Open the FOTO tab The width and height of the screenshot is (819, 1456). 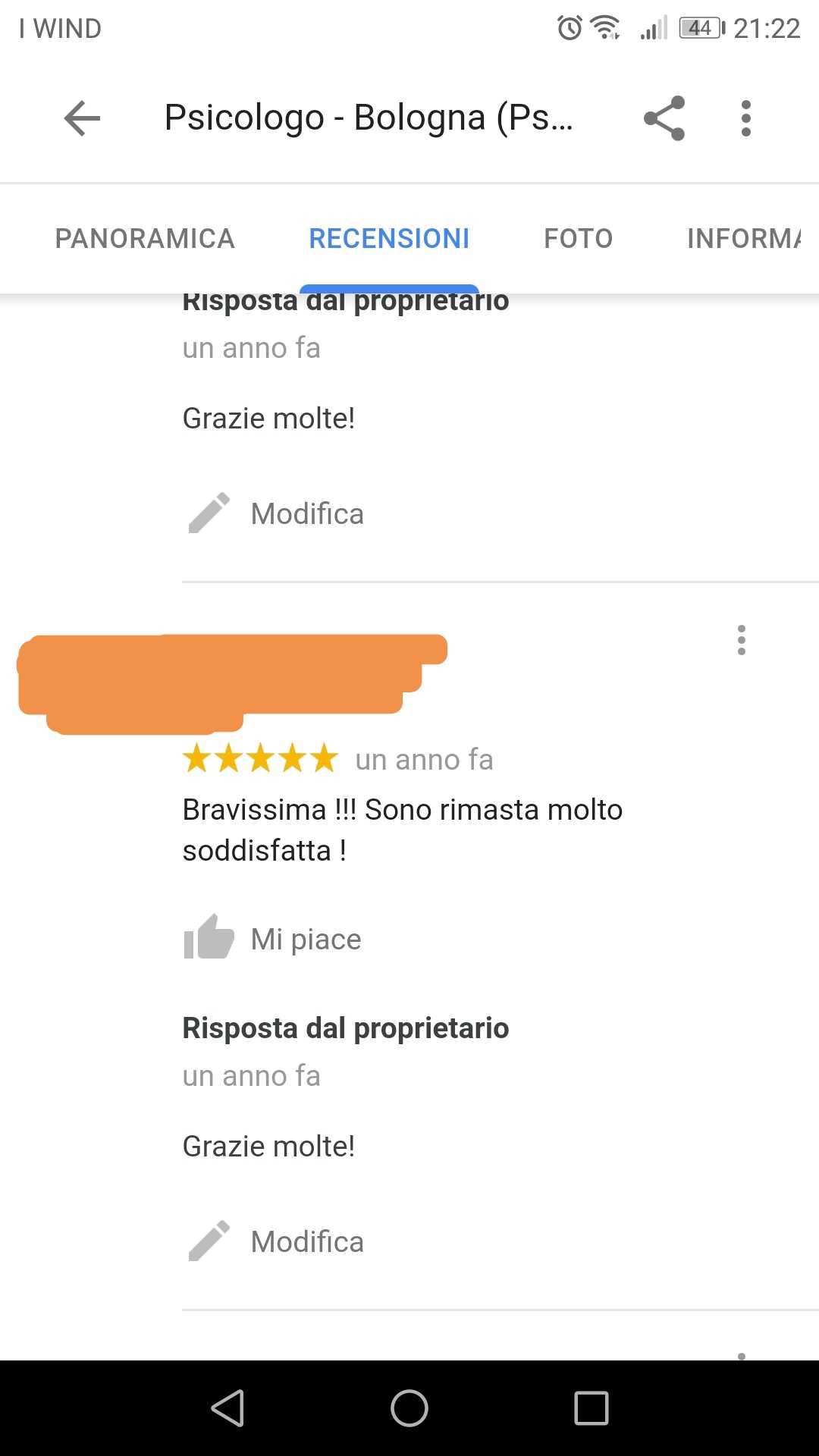click(x=578, y=238)
